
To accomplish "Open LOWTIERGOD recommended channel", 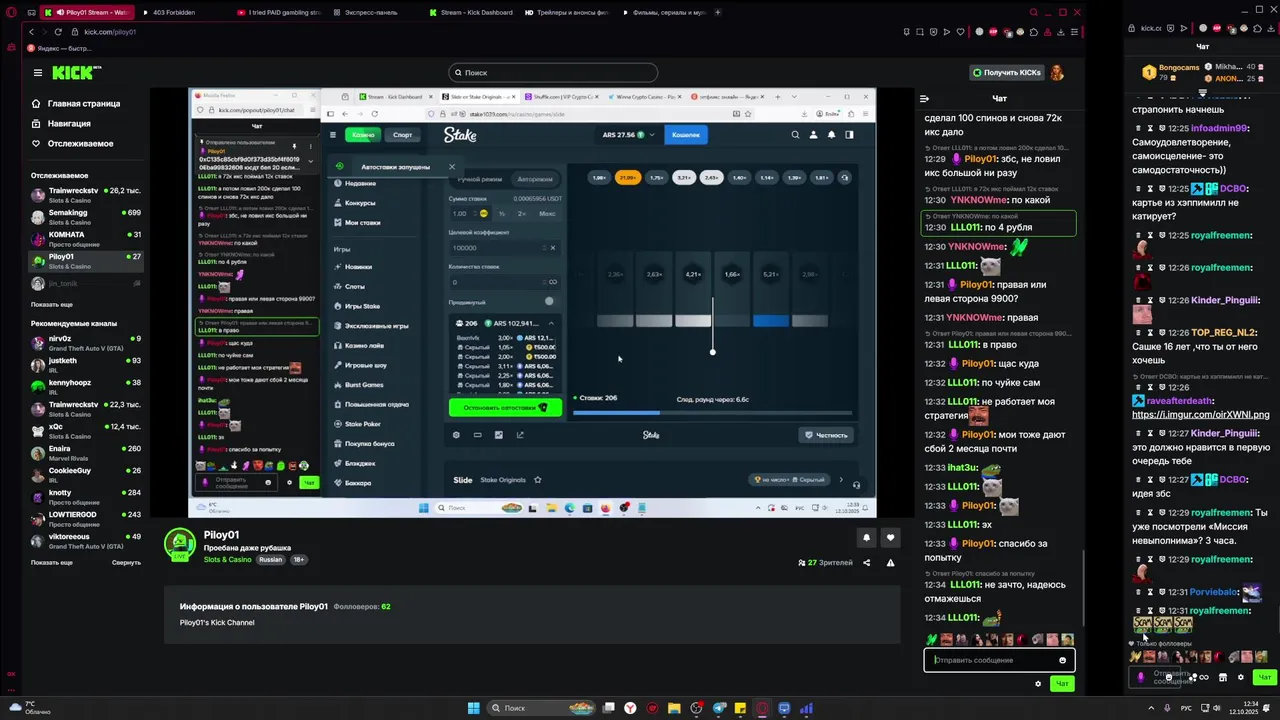I will point(86,518).
